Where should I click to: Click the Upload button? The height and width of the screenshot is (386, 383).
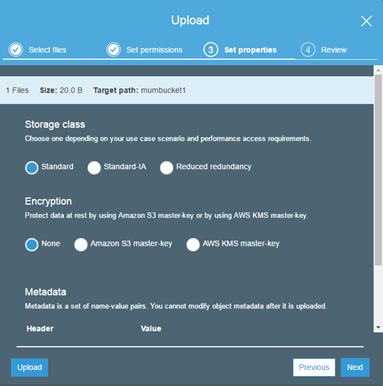[29, 367]
